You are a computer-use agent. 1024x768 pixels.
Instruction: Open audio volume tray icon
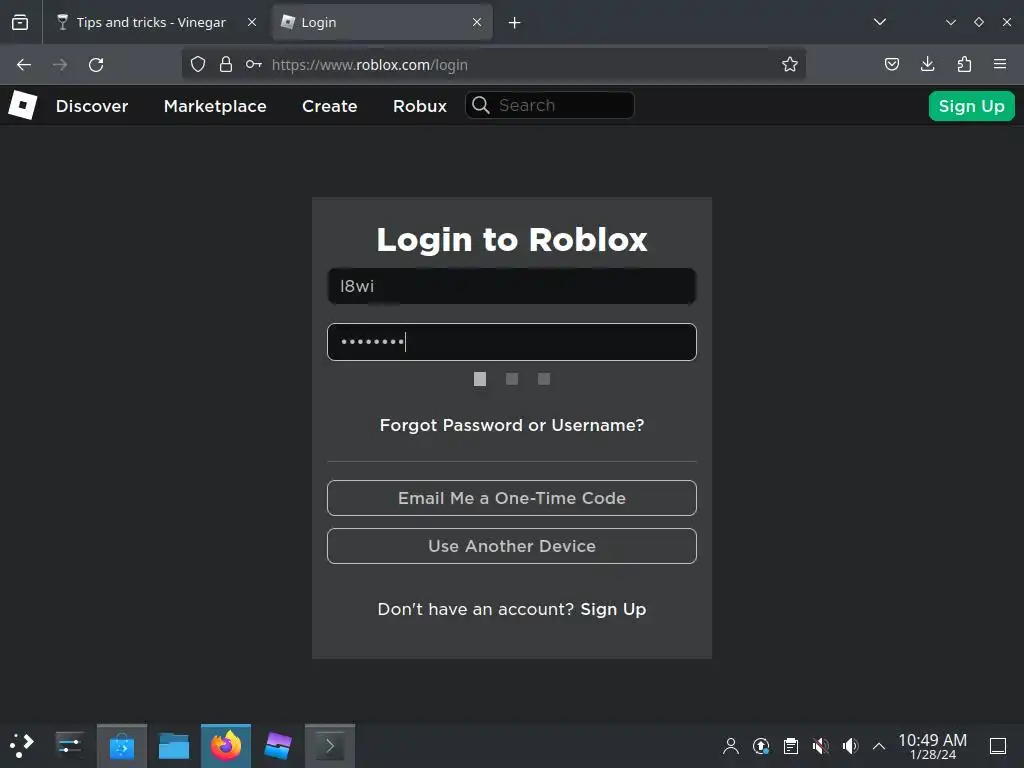[x=850, y=746]
